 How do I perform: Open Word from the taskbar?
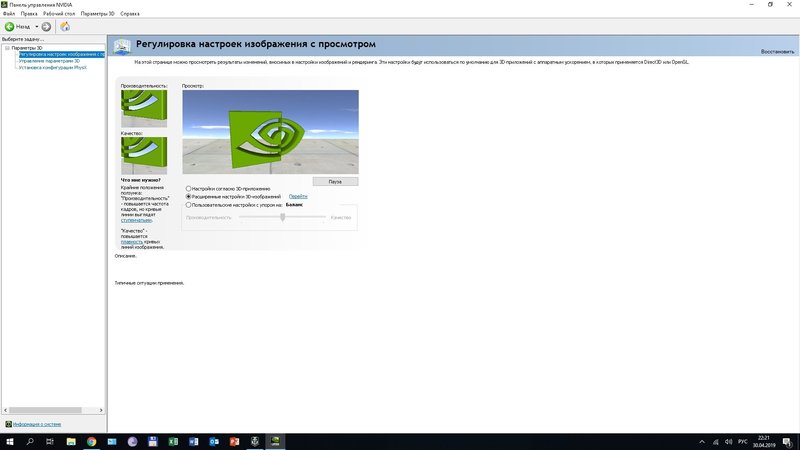(193, 442)
